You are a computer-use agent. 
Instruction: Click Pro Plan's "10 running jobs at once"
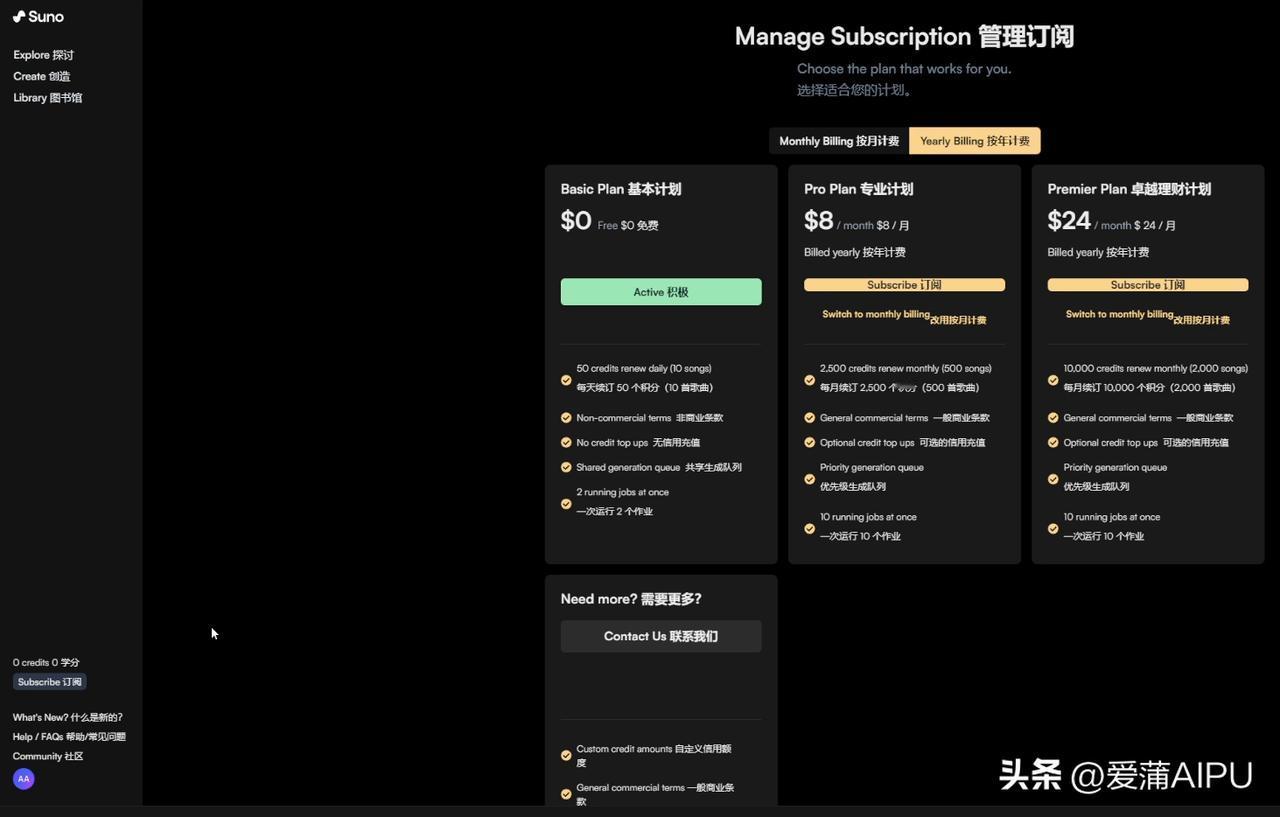(x=868, y=518)
